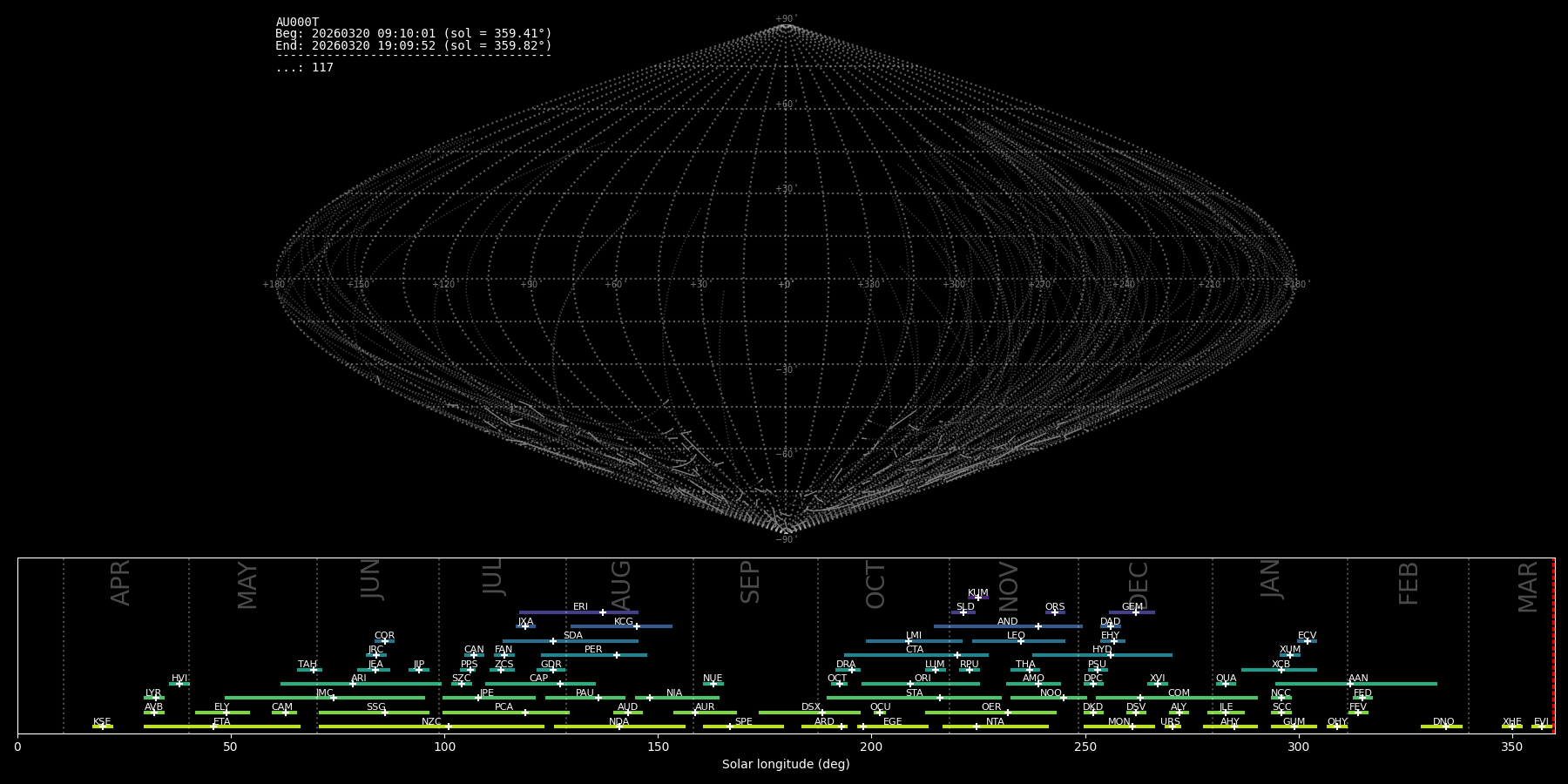The image size is (1568, 784).
Task: Click the XCB shower label
Action: 1281,665
